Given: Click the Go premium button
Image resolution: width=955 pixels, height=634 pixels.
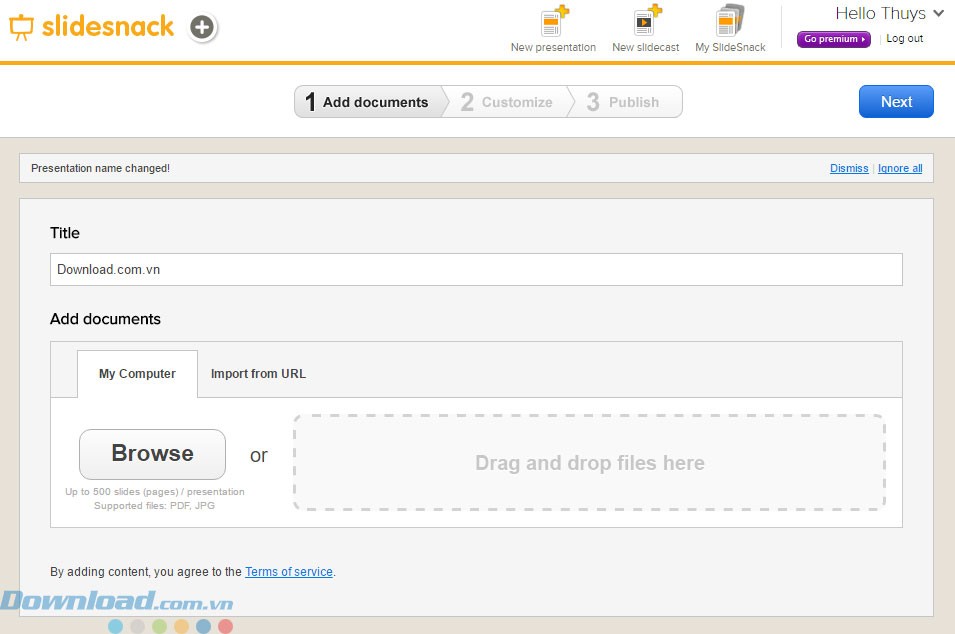Looking at the screenshot, I should click(x=833, y=39).
